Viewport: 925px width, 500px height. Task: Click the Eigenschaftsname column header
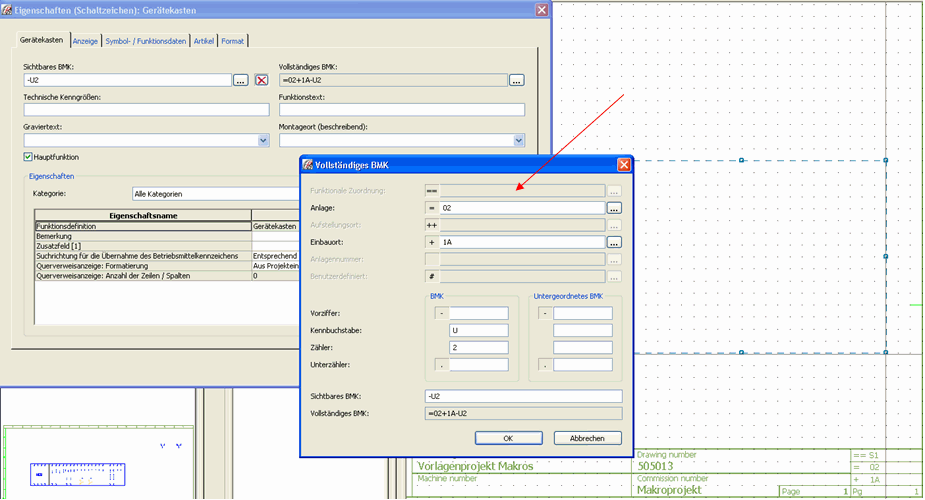143,216
